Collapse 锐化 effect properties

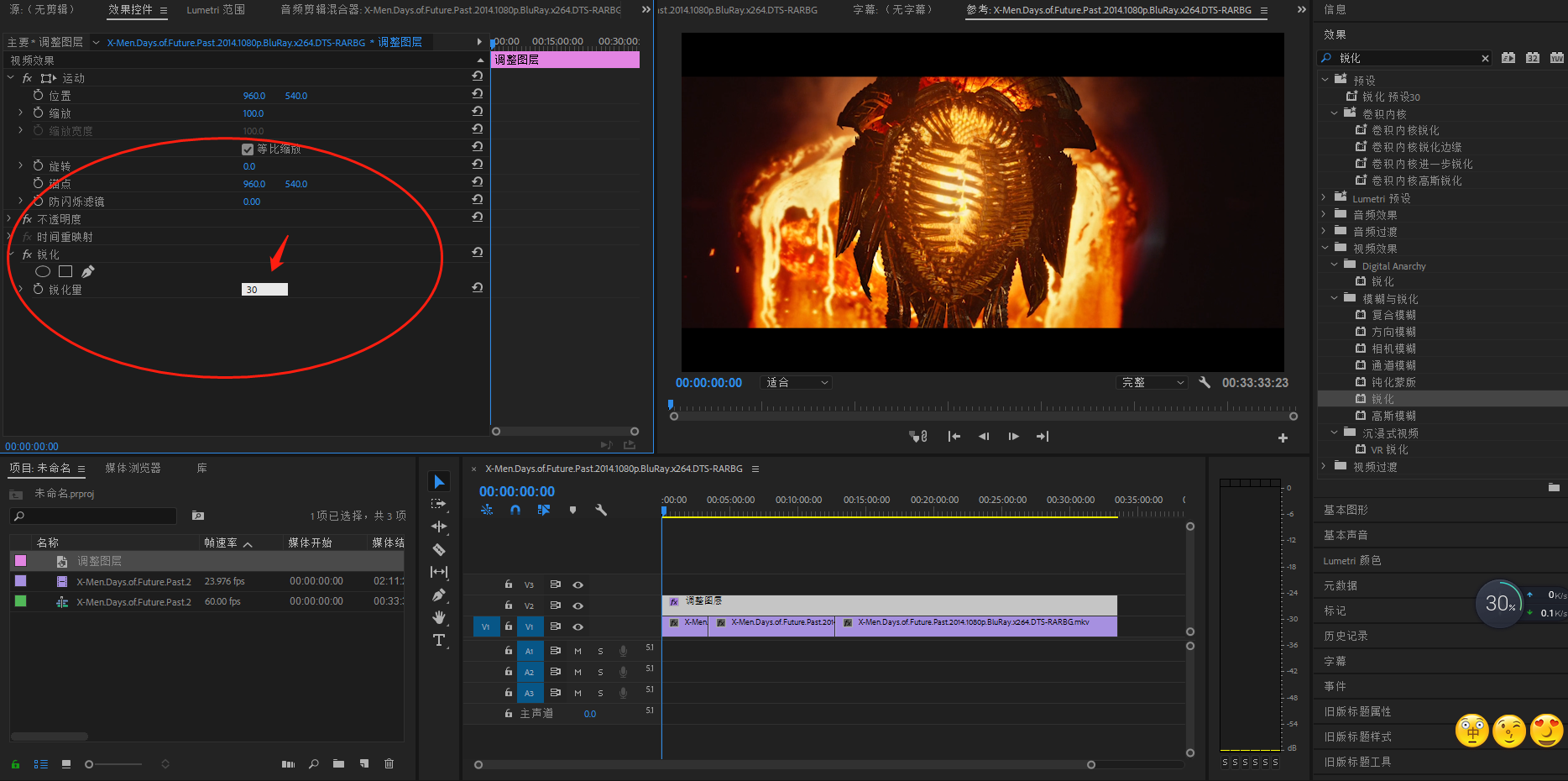coord(11,254)
